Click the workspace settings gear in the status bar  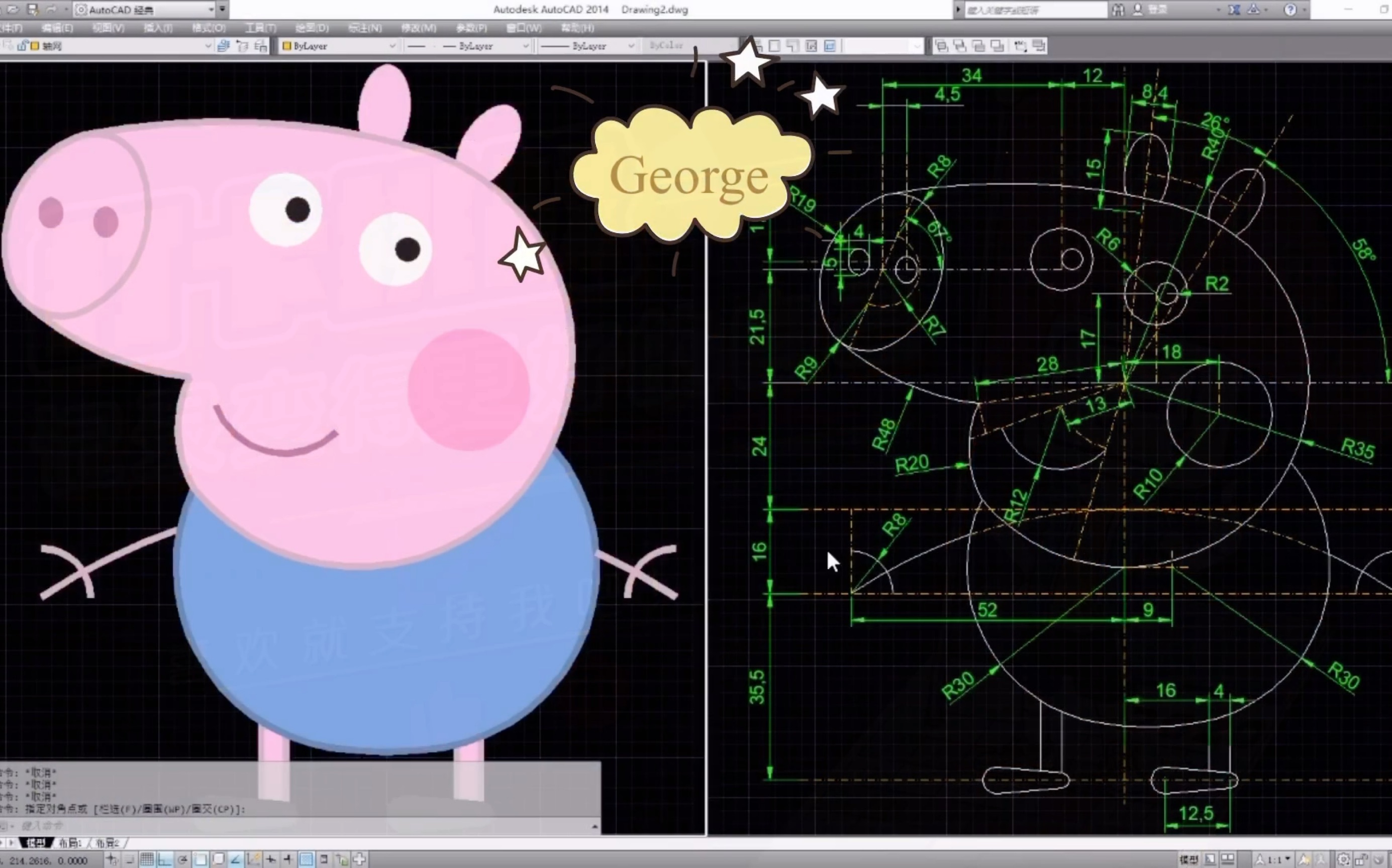(x=1343, y=859)
